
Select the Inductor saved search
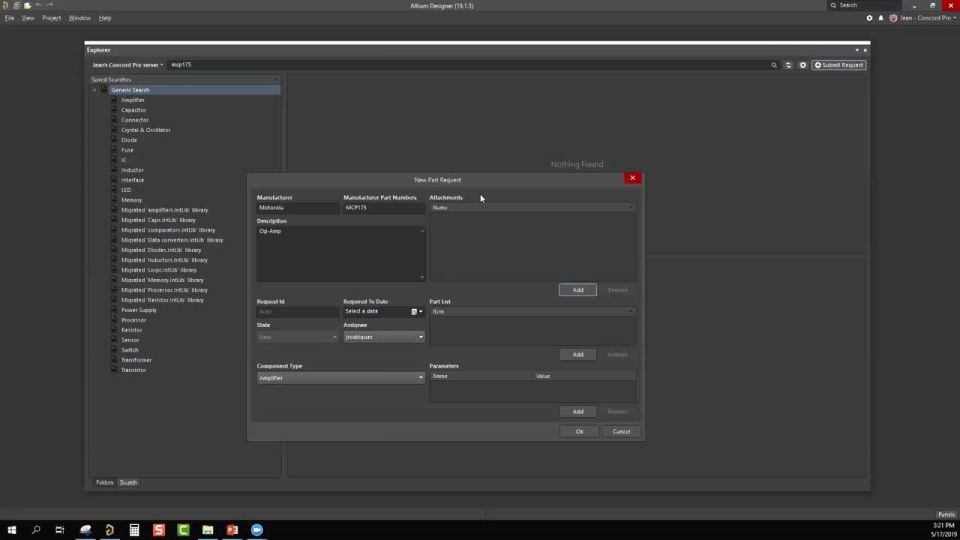click(132, 170)
